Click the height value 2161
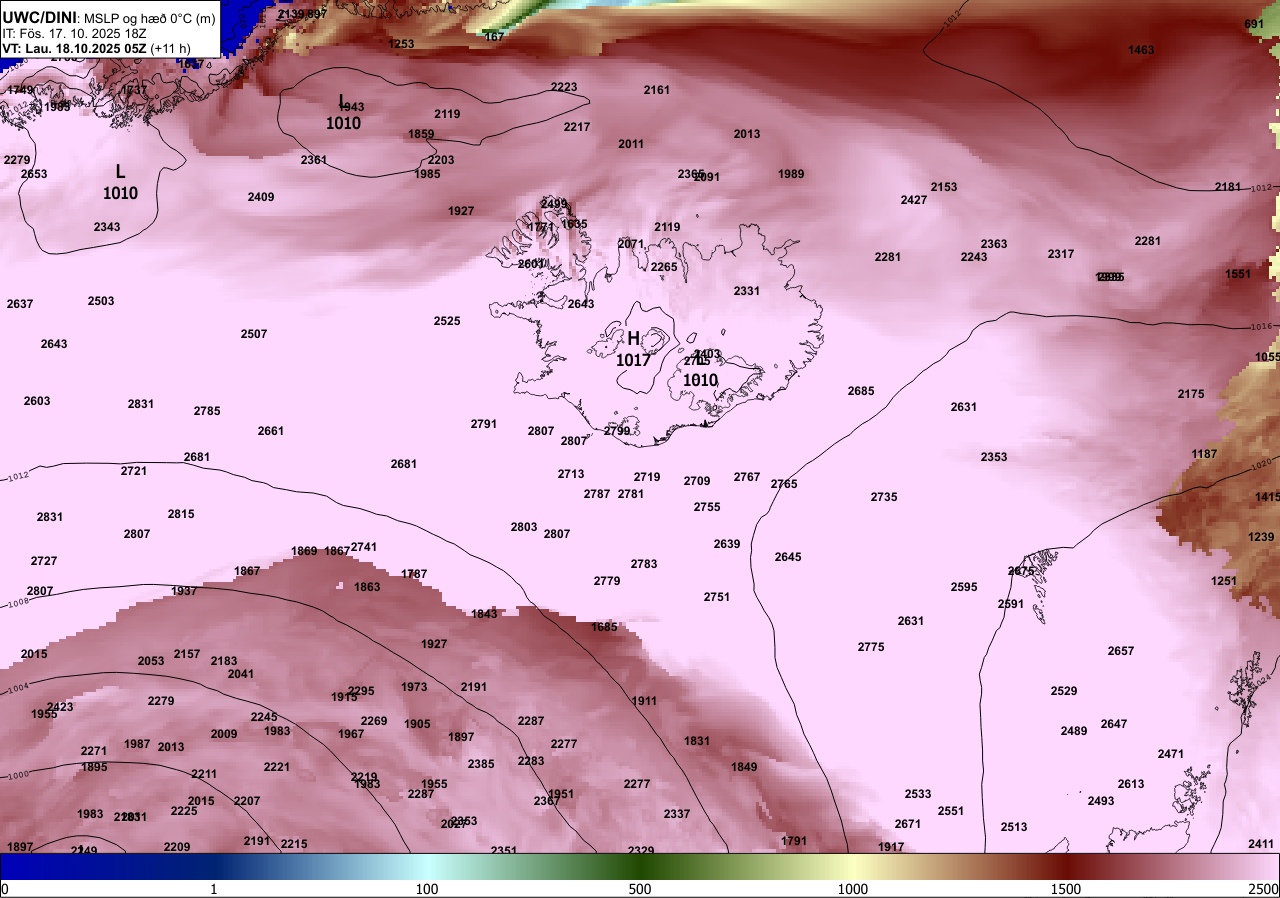Image resolution: width=1280 pixels, height=898 pixels. coord(657,91)
